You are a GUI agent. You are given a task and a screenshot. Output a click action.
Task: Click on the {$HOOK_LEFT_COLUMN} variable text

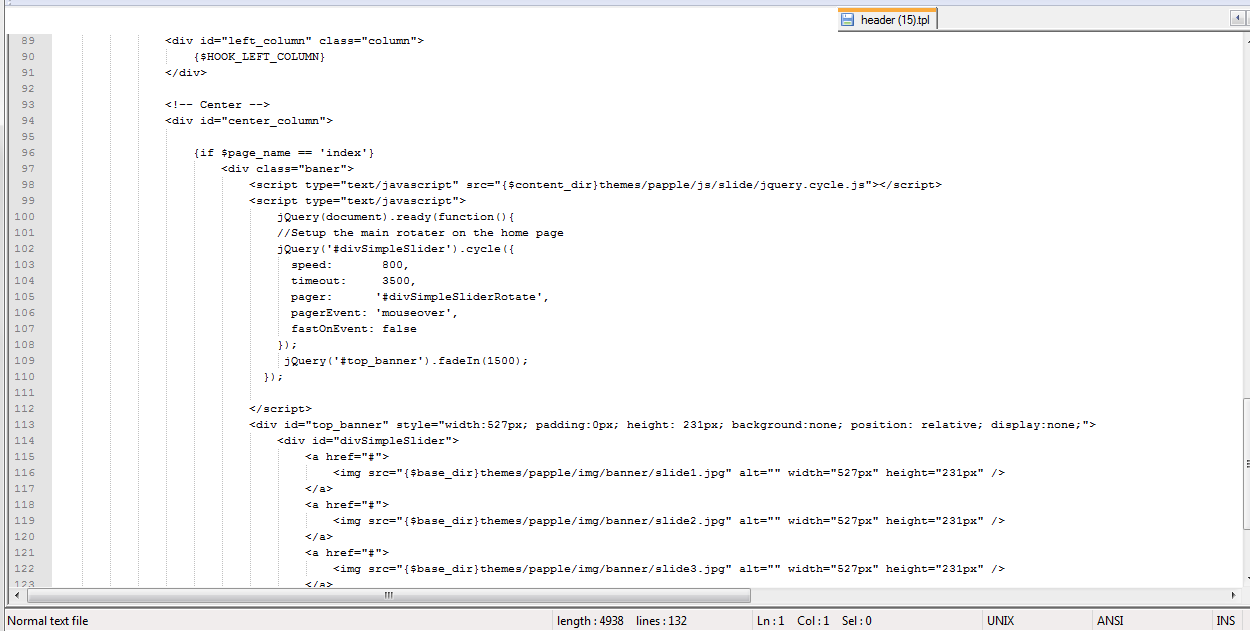(x=259, y=57)
